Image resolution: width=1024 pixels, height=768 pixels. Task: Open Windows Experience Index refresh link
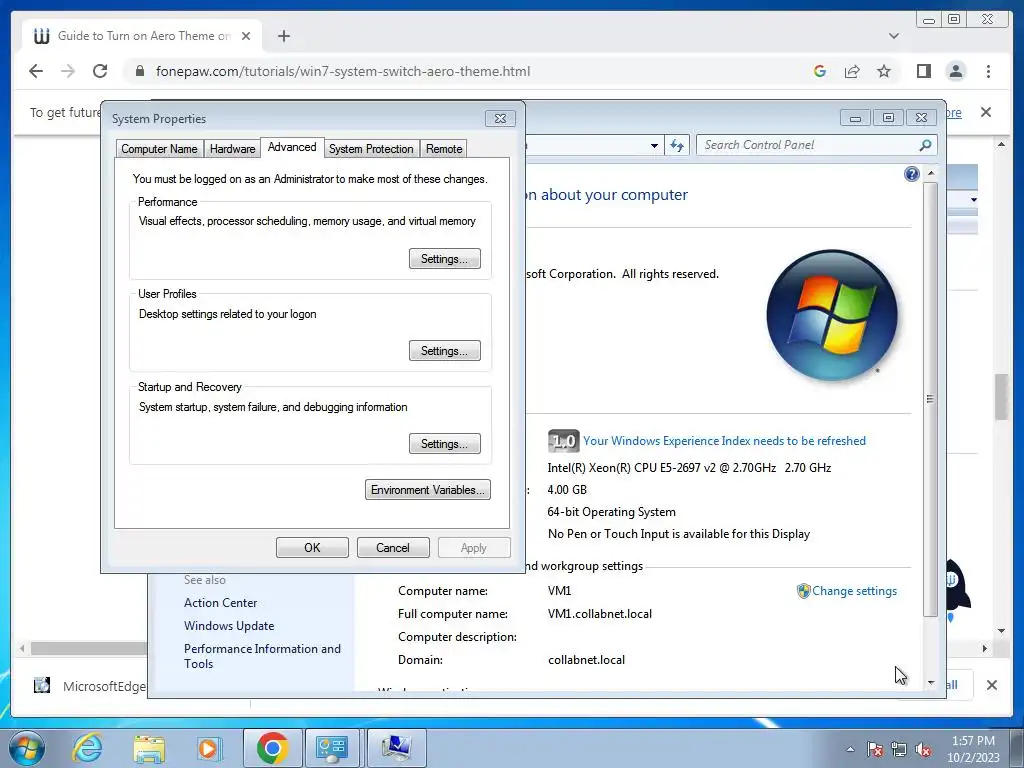724,441
